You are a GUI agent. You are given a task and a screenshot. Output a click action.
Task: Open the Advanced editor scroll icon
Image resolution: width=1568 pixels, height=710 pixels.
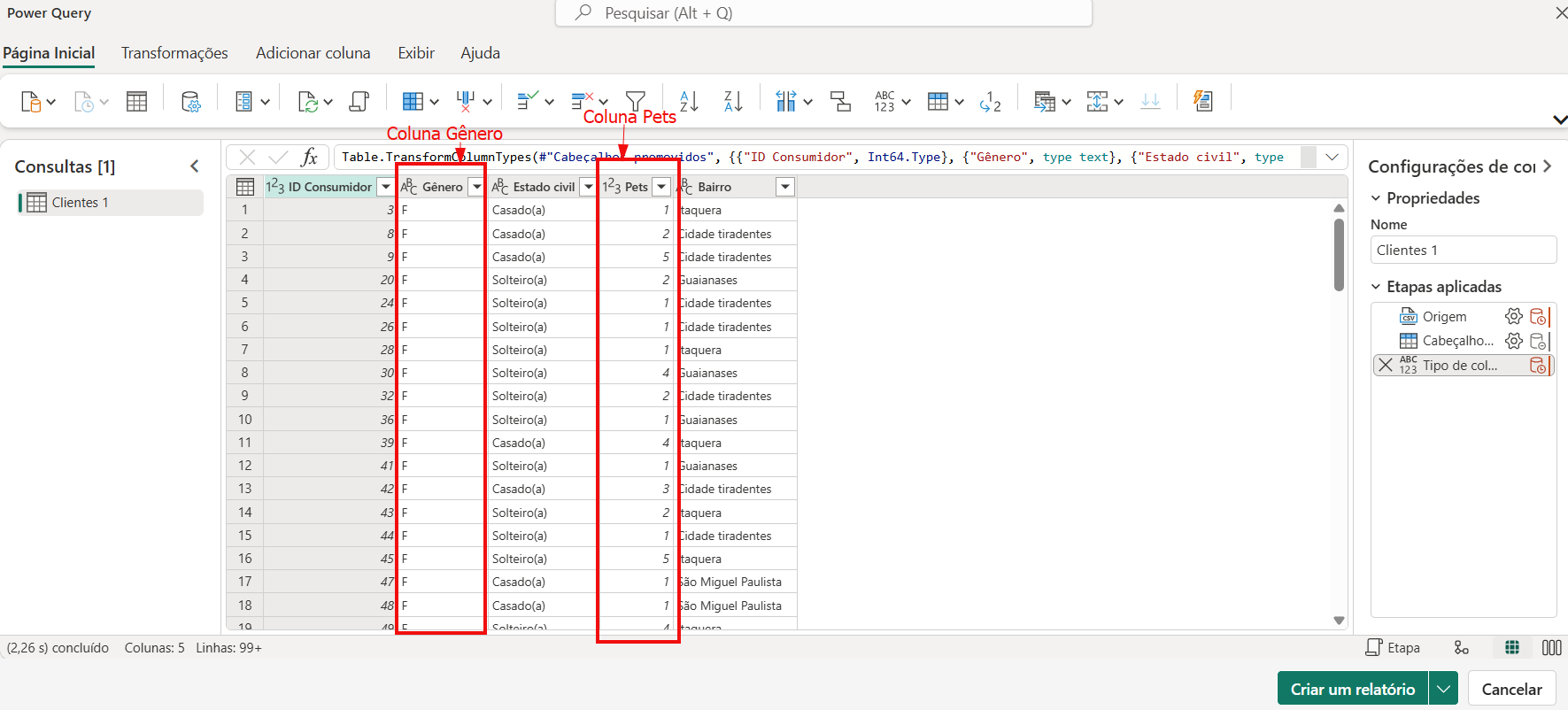click(359, 102)
